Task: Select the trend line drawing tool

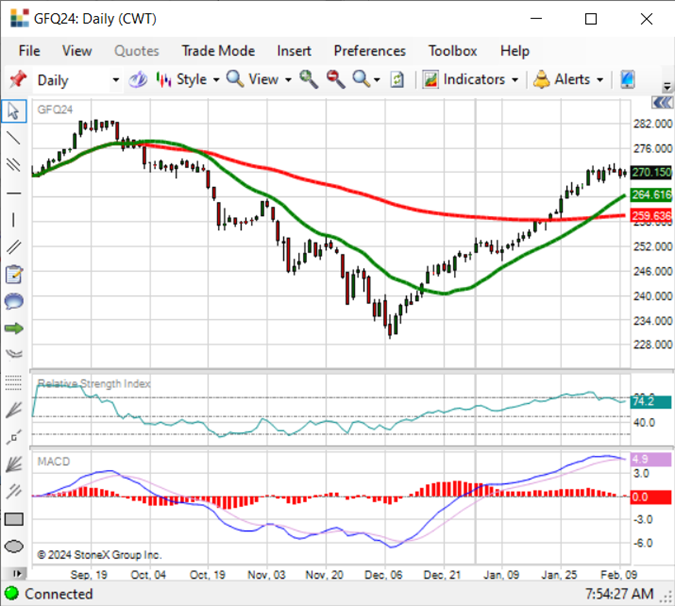Action: [14, 138]
